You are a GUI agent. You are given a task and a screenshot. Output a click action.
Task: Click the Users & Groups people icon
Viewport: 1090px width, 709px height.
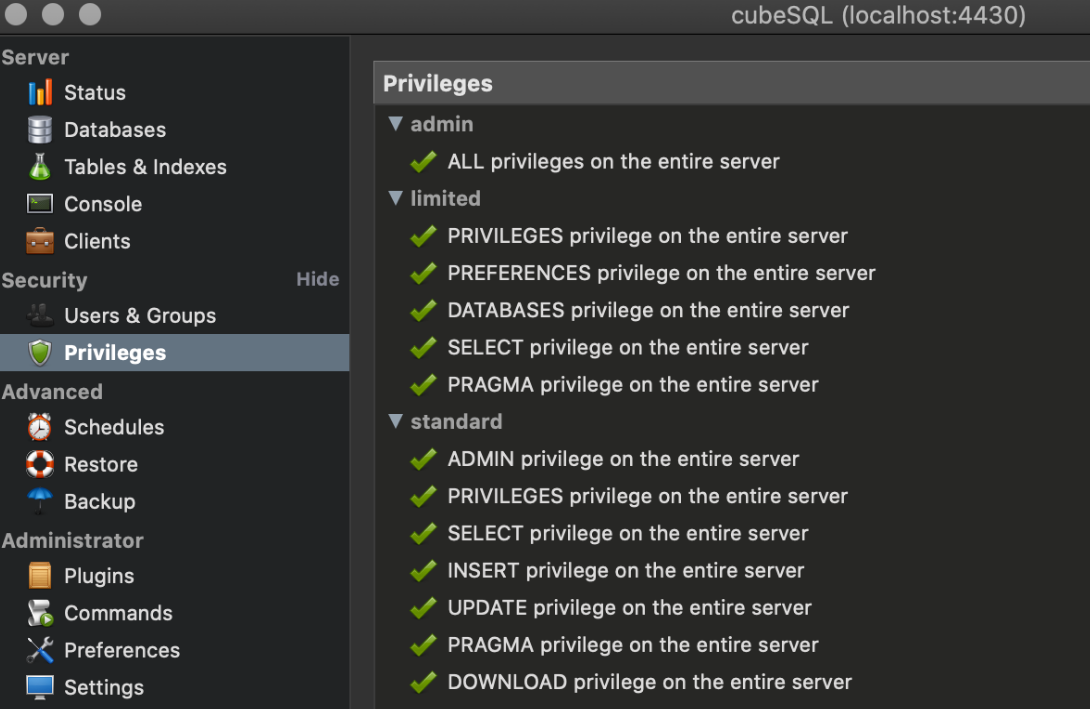coord(40,316)
